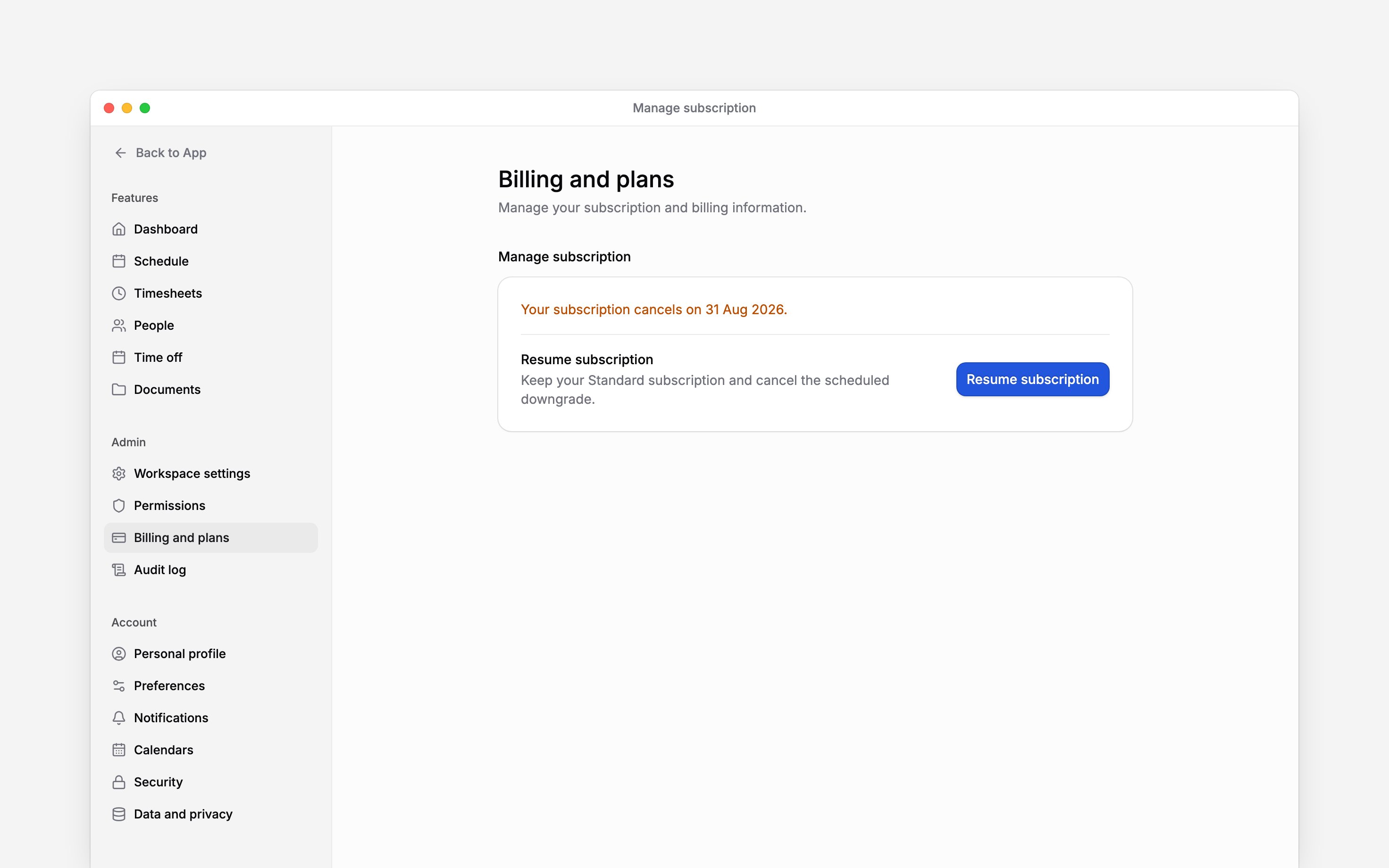Click the Personal profile avatar icon
Image resolution: width=1389 pixels, height=868 pixels.
point(119,654)
